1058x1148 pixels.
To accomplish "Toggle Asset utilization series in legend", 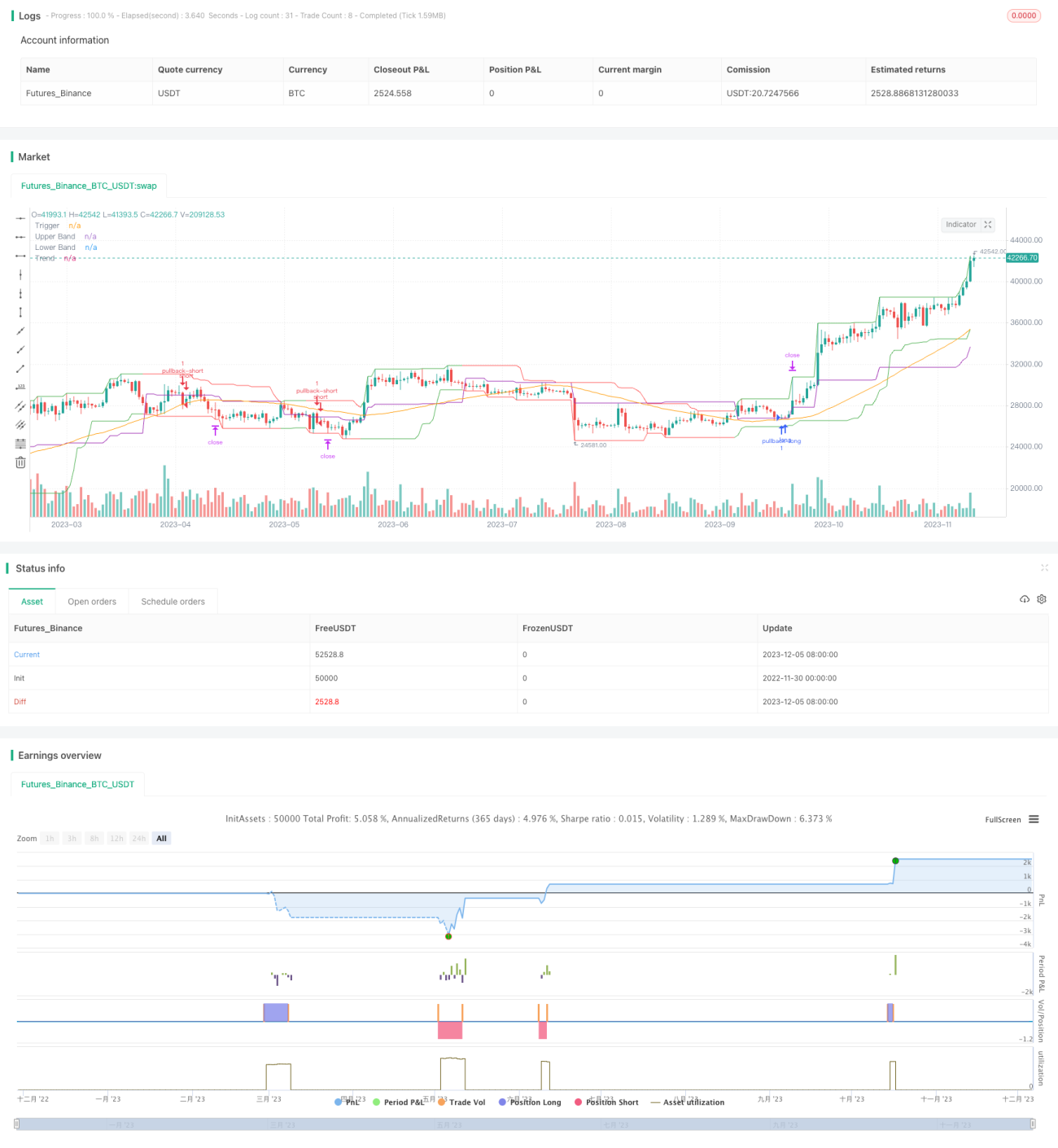I will pyautogui.click(x=688, y=1102).
